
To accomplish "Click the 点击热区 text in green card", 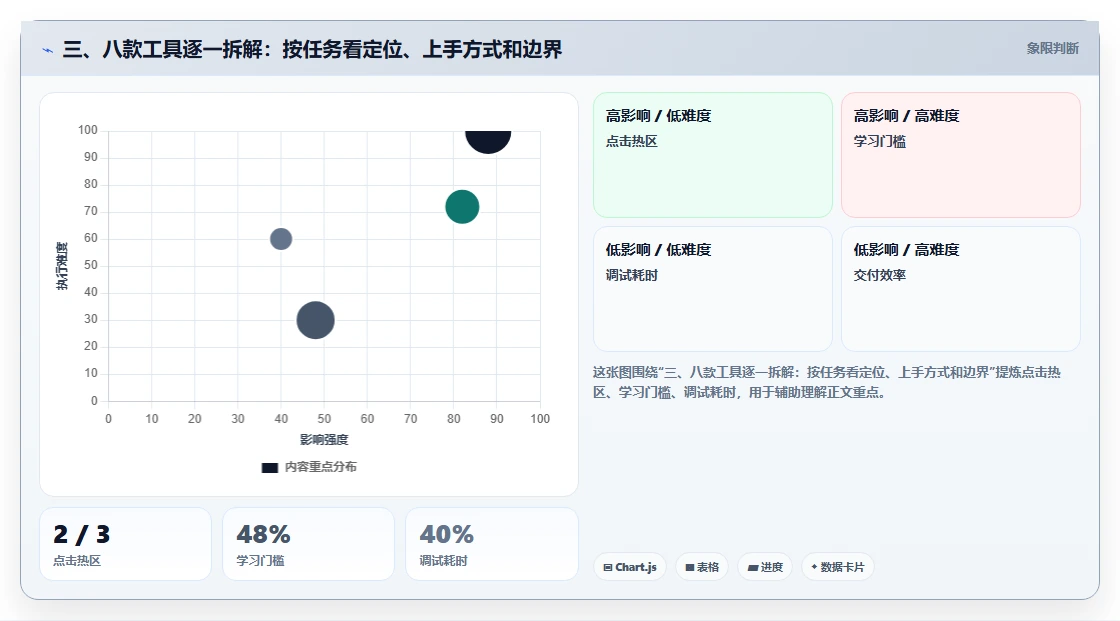I will pos(631,141).
